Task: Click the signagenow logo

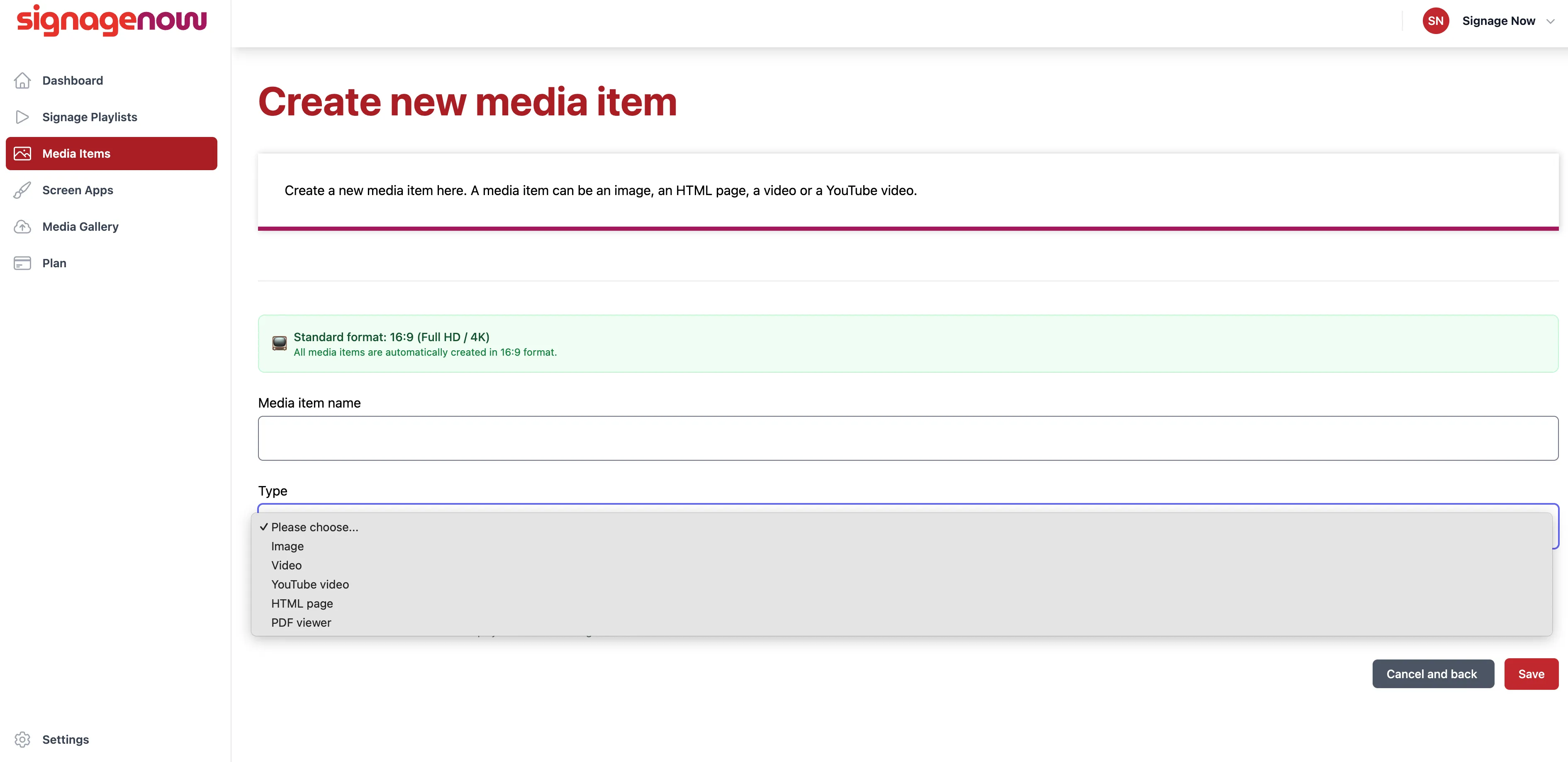Action: 112,20
